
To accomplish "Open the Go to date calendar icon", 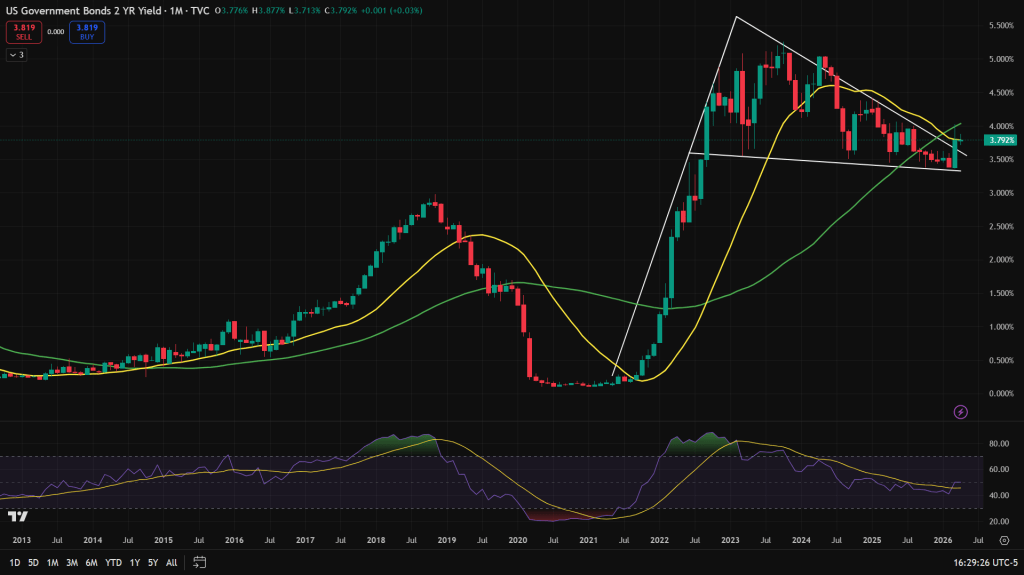I will pyautogui.click(x=200, y=562).
